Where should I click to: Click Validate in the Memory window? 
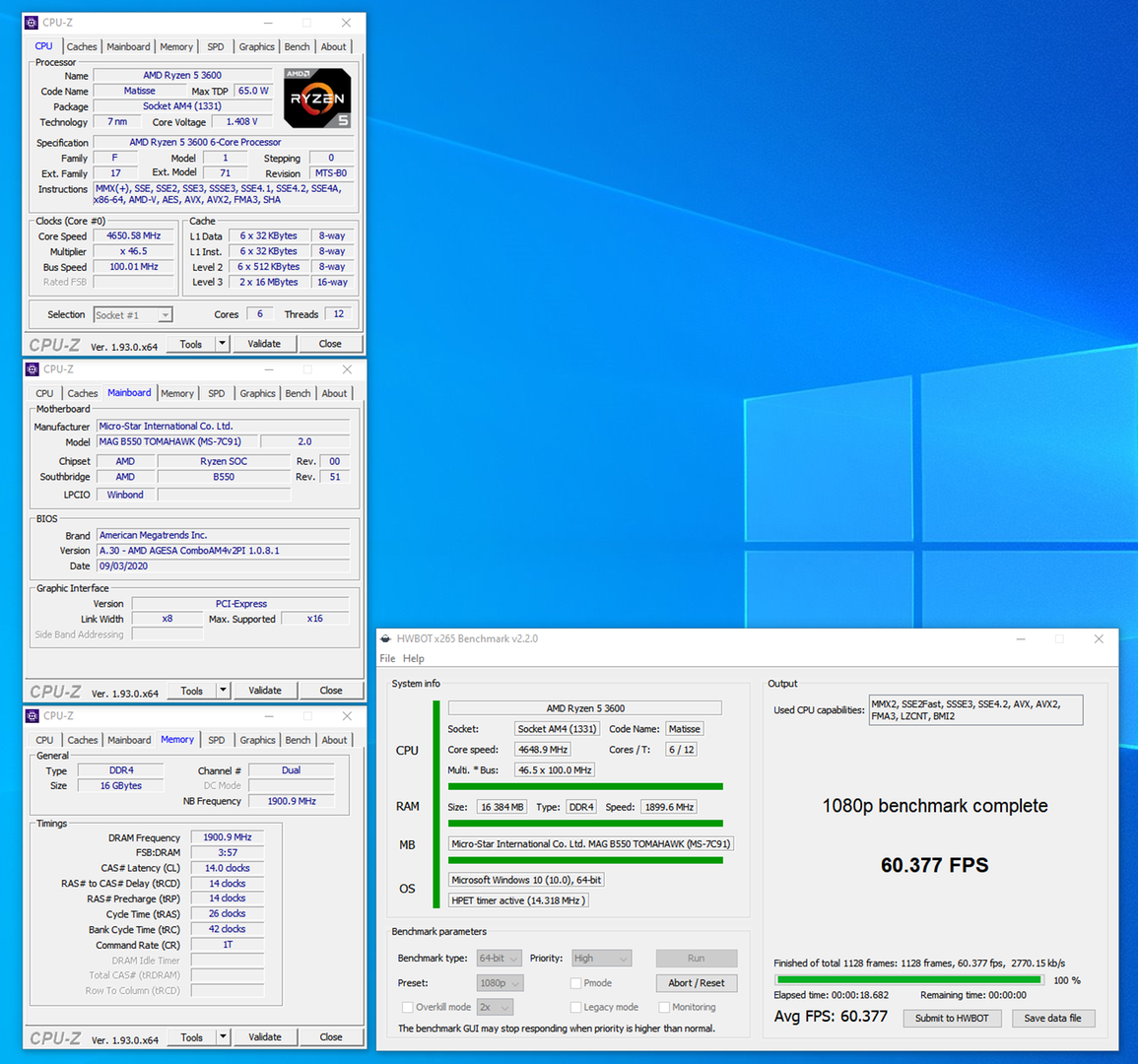pyautogui.click(x=265, y=1037)
